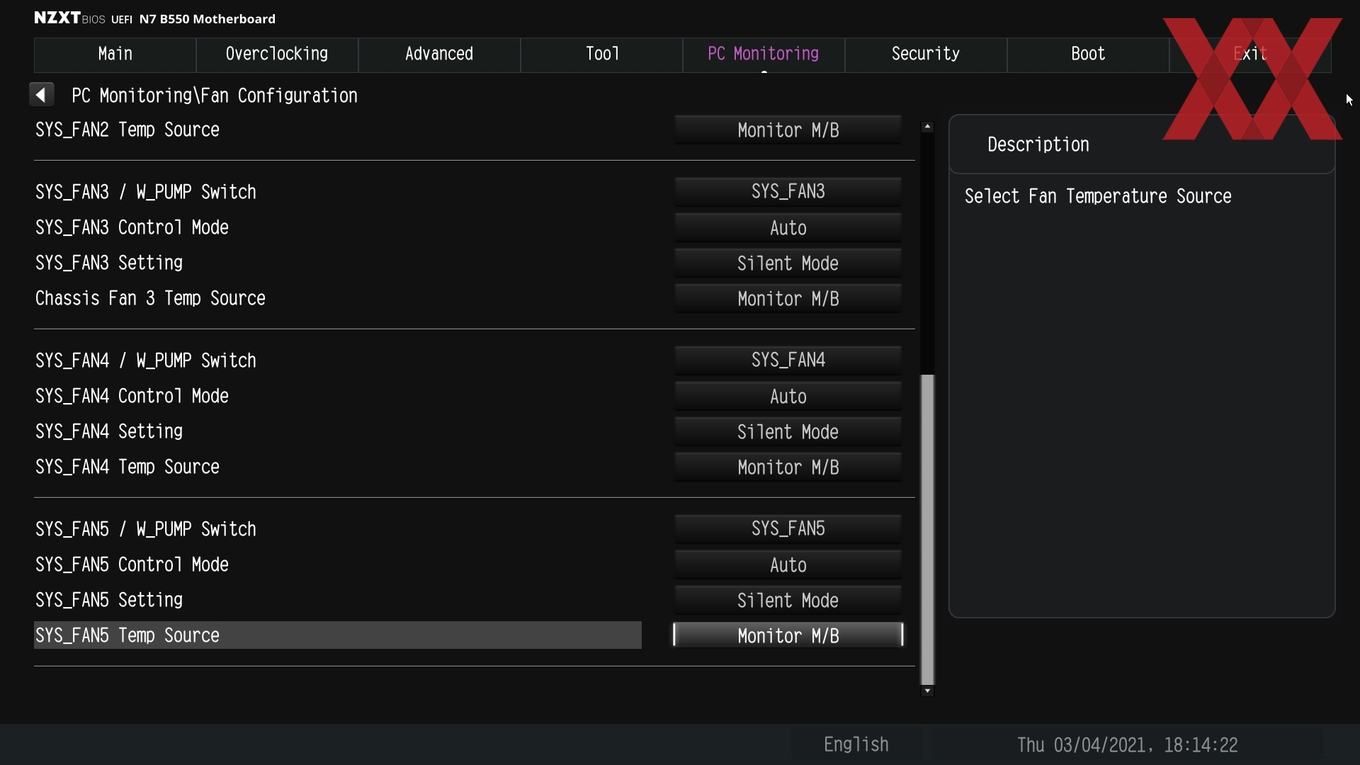1360x765 pixels.
Task: Open SYS_FAN3 Control Mode selector
Action: tap(788, 228)
